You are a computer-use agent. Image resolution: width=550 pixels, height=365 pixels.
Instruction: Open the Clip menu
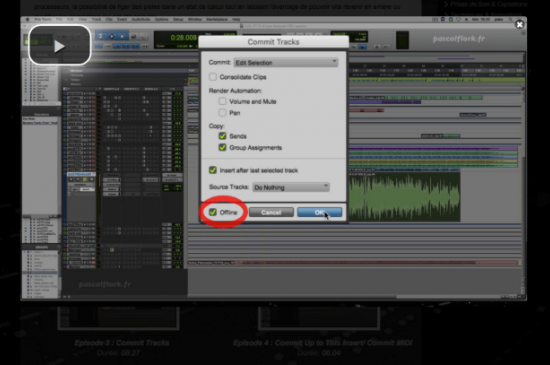click(109, 19)
